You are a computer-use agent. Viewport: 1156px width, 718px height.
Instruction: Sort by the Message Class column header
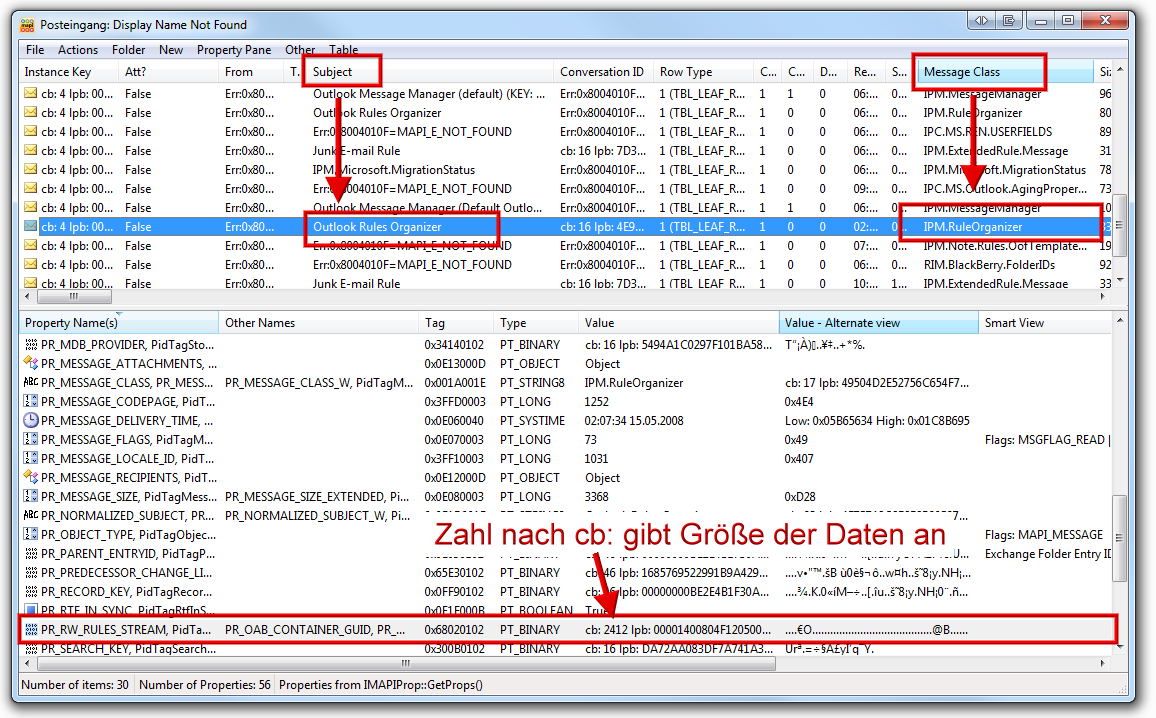point(980,72)
